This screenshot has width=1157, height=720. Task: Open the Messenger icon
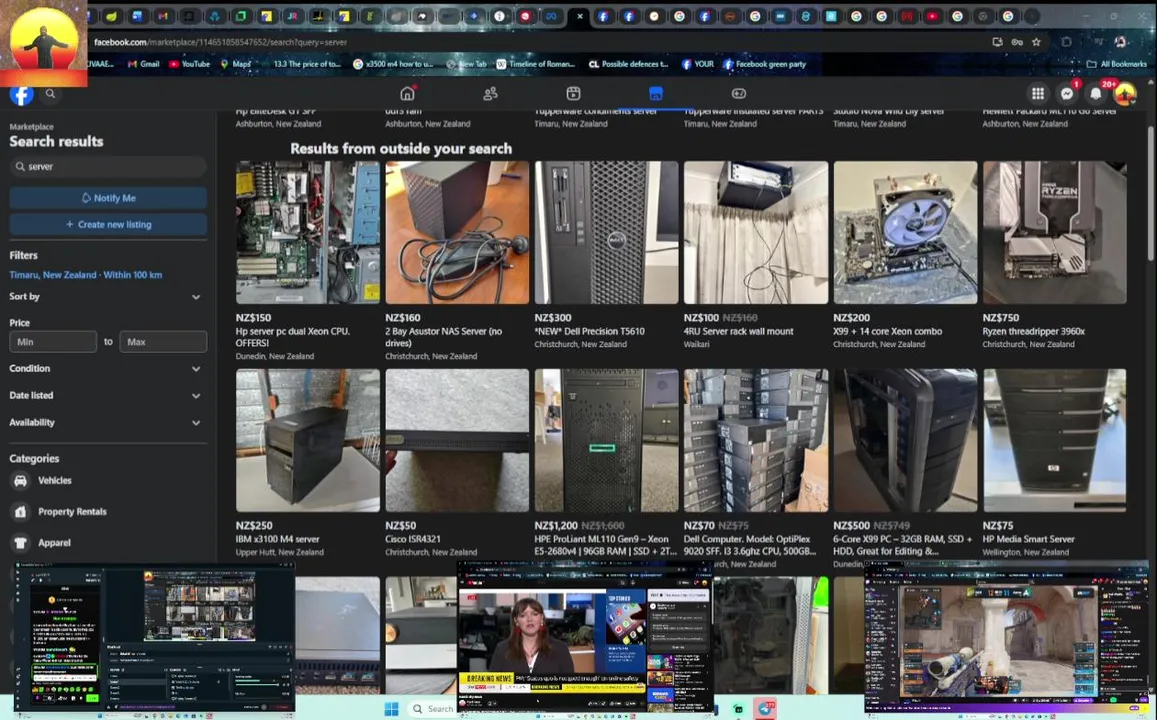tap(1066, 94)
